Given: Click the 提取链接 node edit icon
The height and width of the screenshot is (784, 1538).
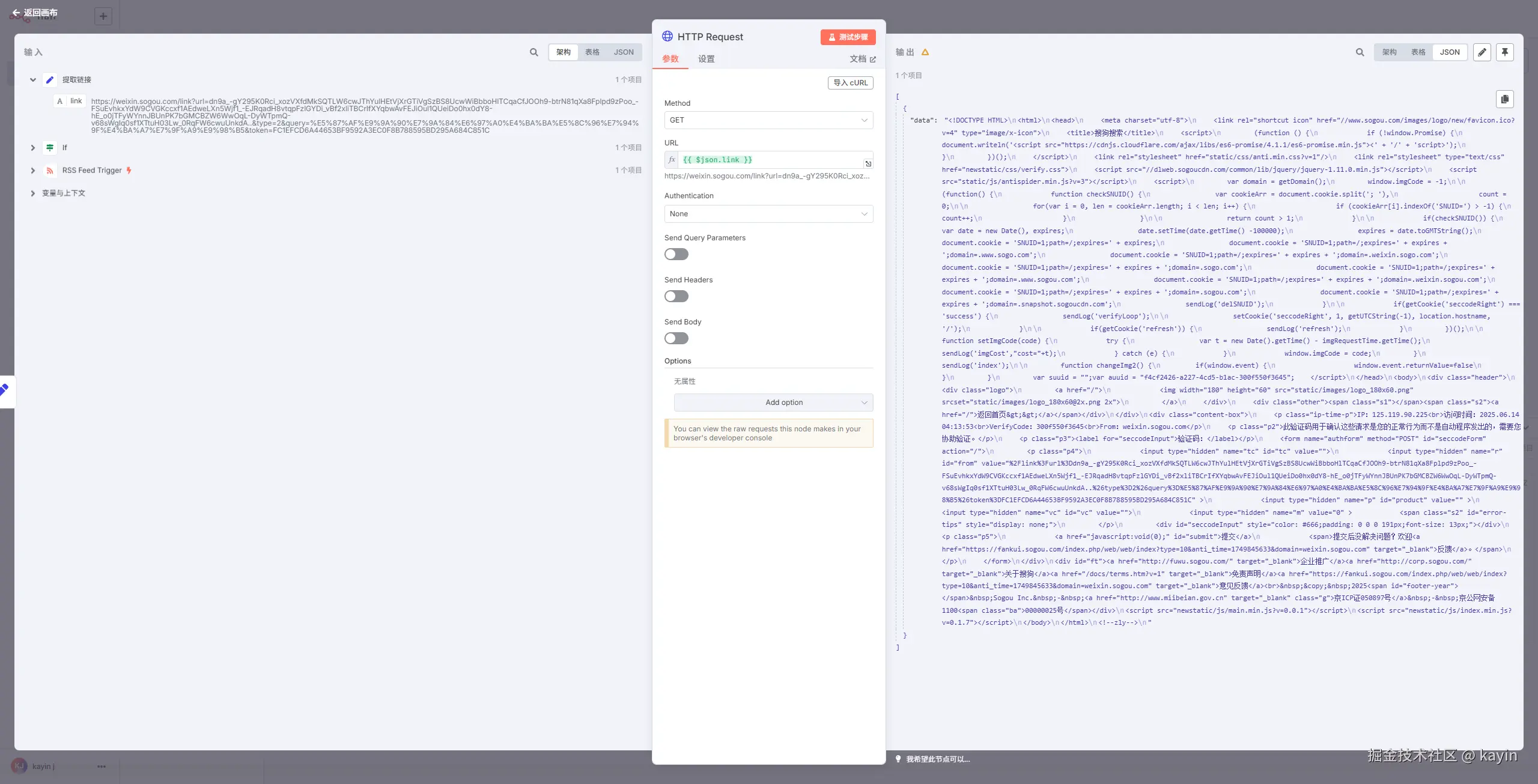Looking at the screenshot, I should click(x=50, y=80).
